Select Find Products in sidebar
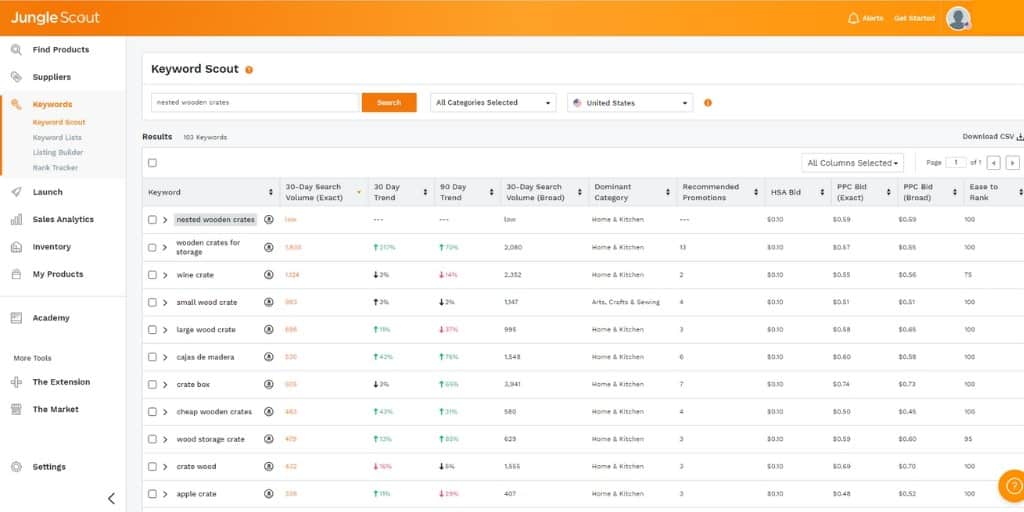The height and width of the screenshot is (512, 1024). (x=61, y=50)
